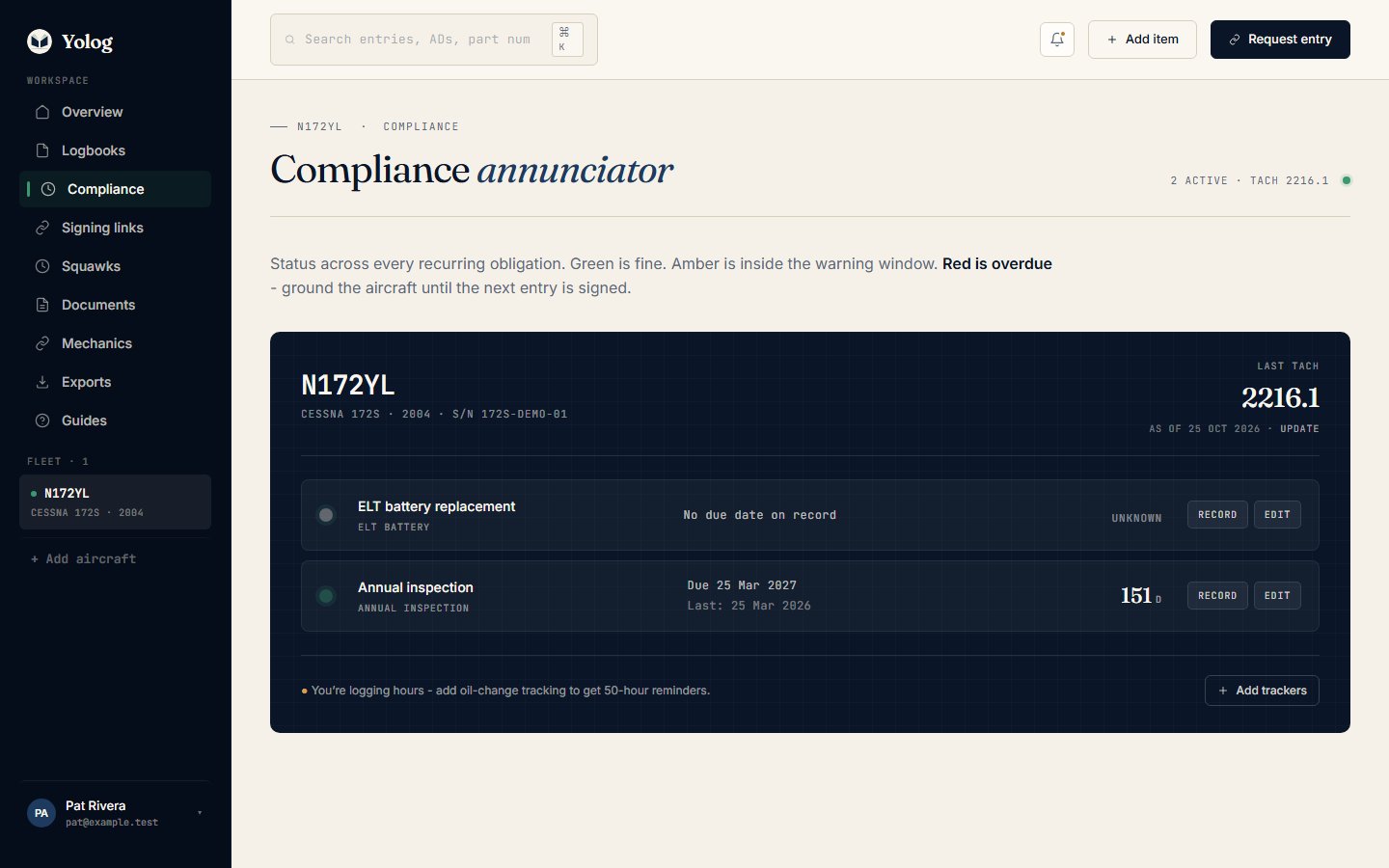
Task: Open the Overview page
Action: click(x=115, y=112)
